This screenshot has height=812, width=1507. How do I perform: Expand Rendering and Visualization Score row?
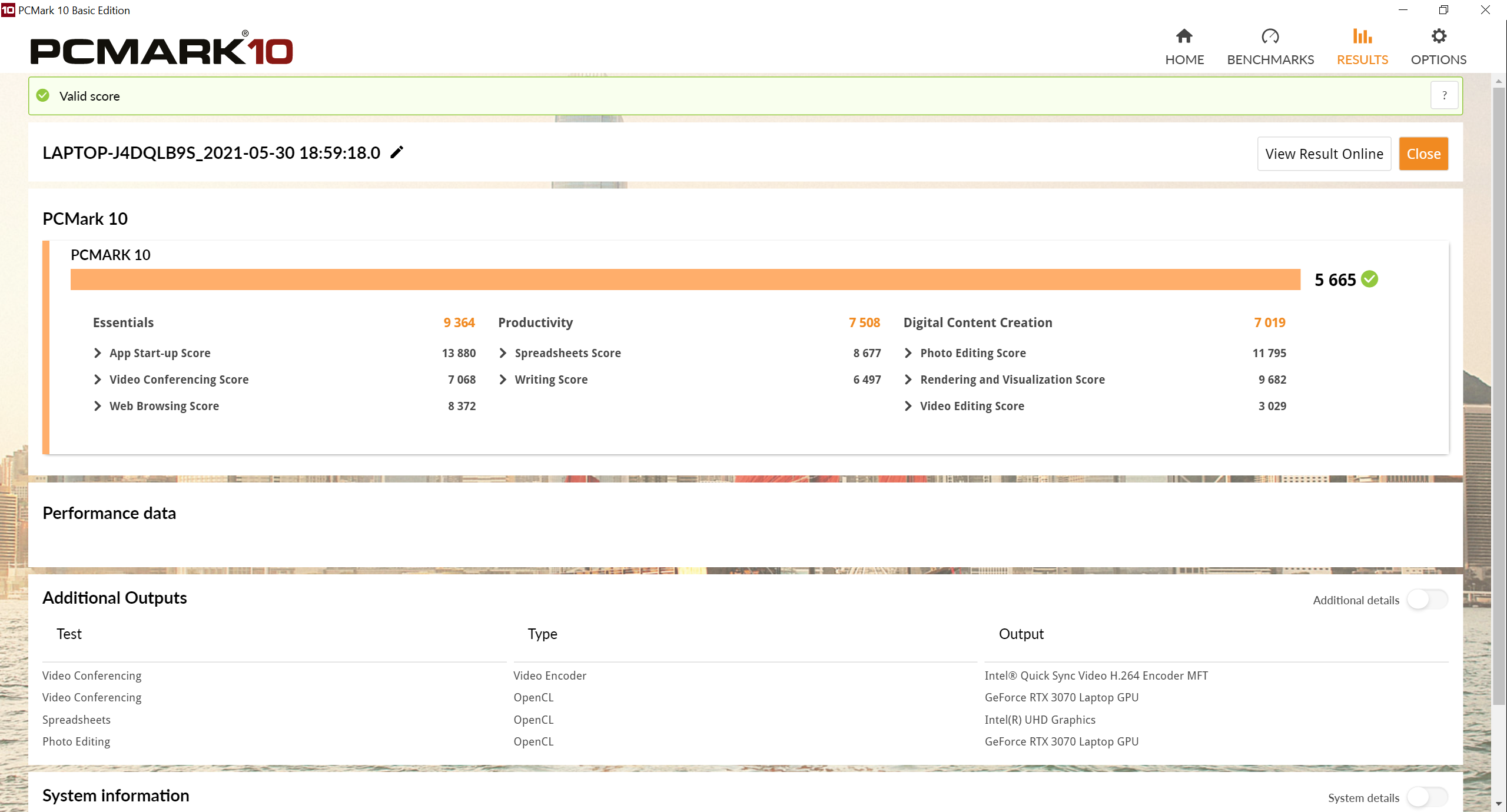click(x=908, y=380)
